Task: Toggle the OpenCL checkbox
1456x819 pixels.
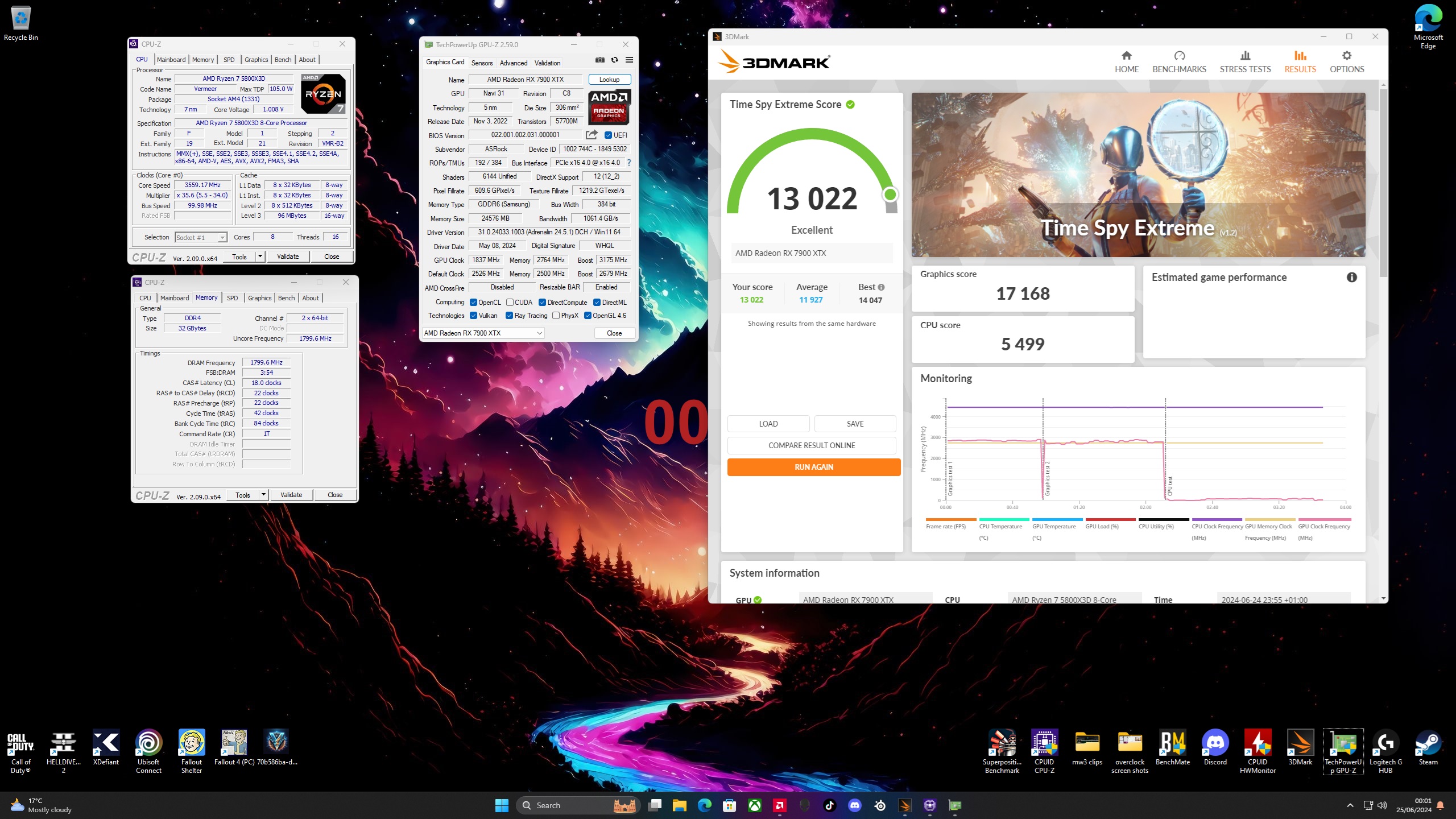Action: click(473, 303)
